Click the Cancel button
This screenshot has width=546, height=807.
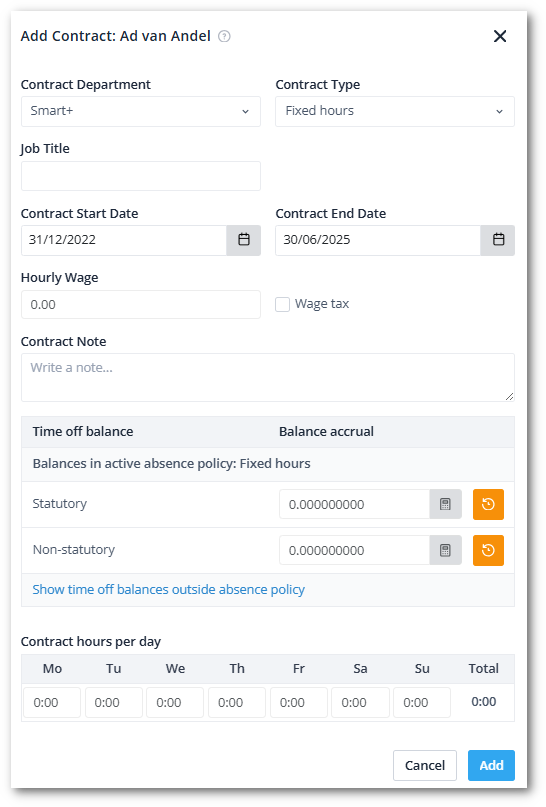pyautogui.click(x=425, y=766)
